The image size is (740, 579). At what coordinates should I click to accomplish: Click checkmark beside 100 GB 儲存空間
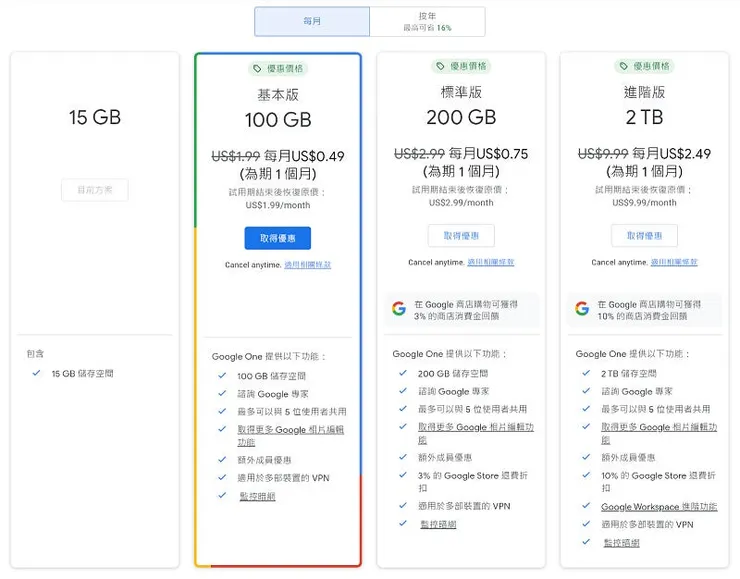222,376
